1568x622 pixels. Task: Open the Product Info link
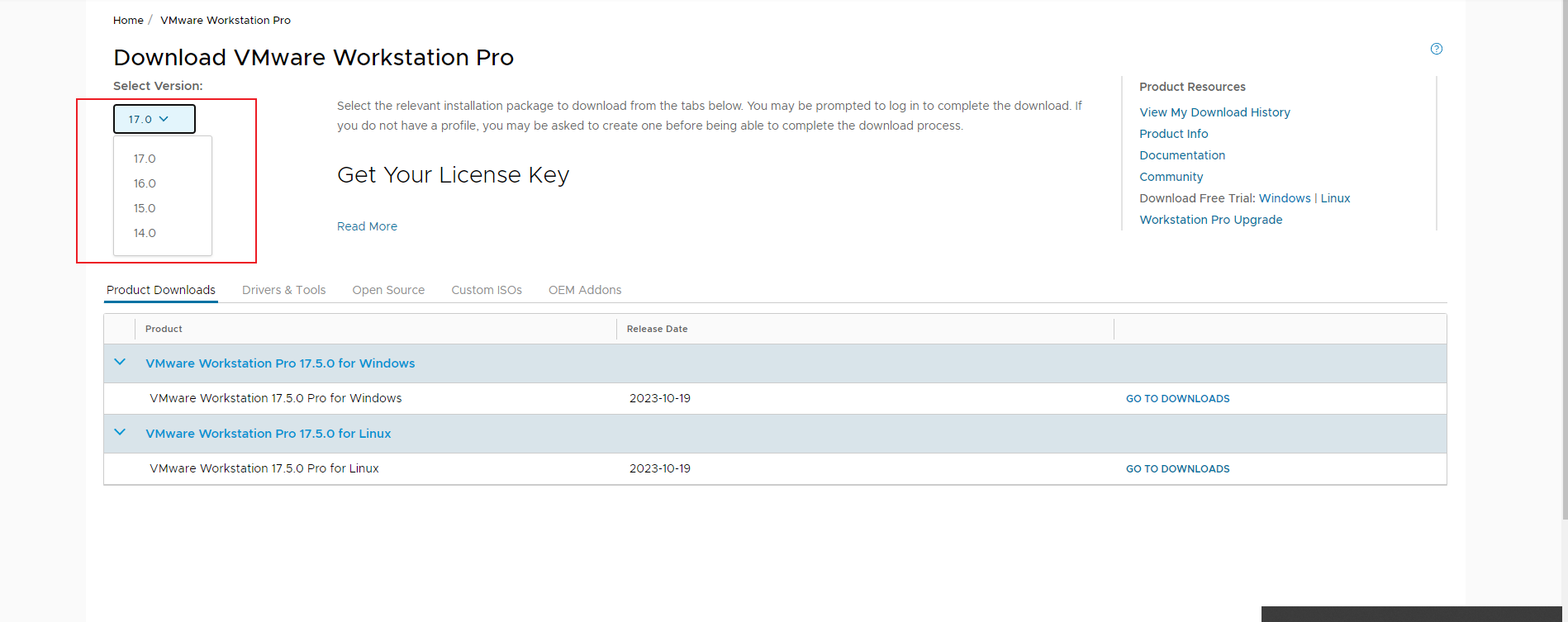(1173, 134)
